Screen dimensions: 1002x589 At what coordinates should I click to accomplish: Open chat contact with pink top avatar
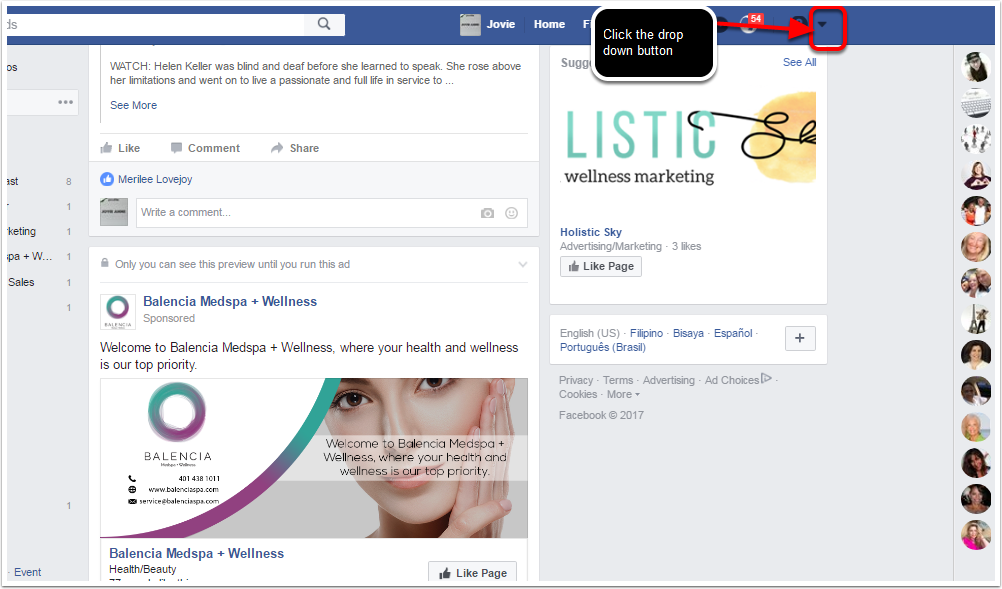click(x=976, y=535)
